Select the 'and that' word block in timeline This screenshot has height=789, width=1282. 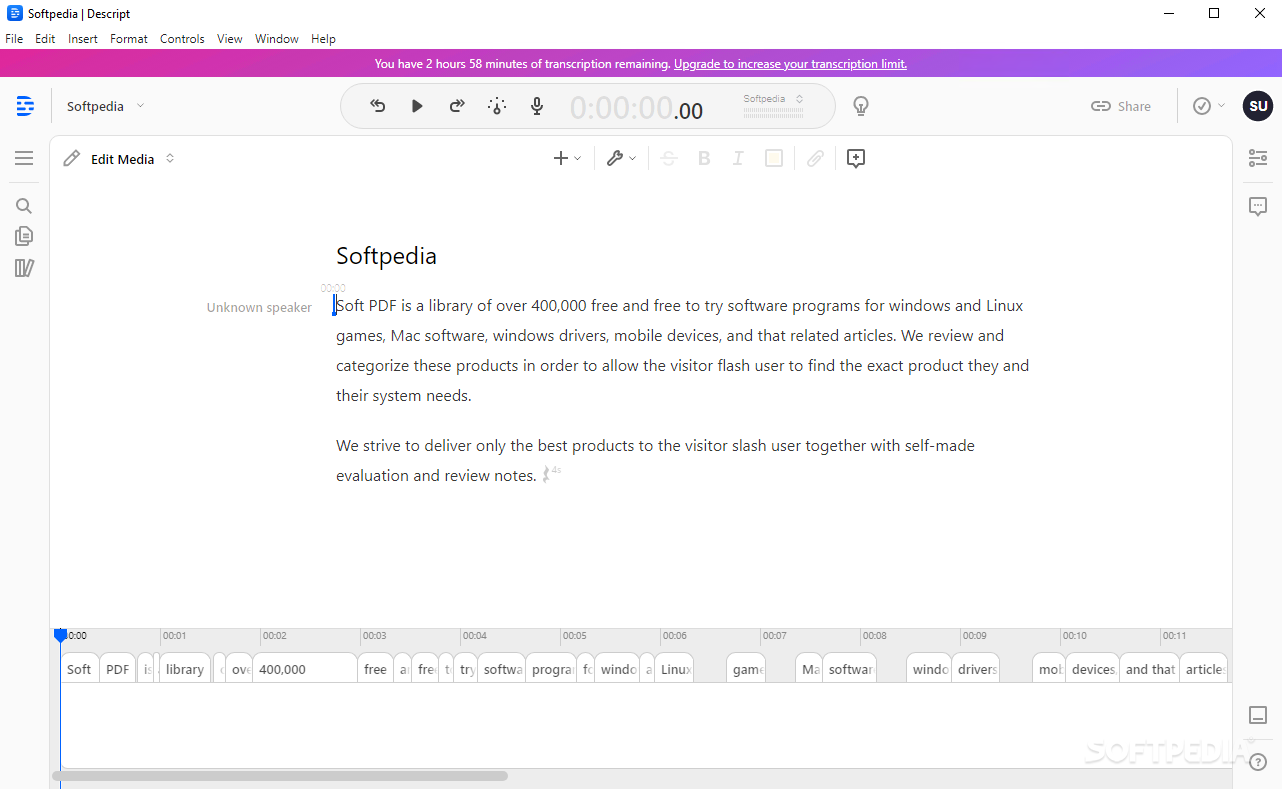point(1150,669)
